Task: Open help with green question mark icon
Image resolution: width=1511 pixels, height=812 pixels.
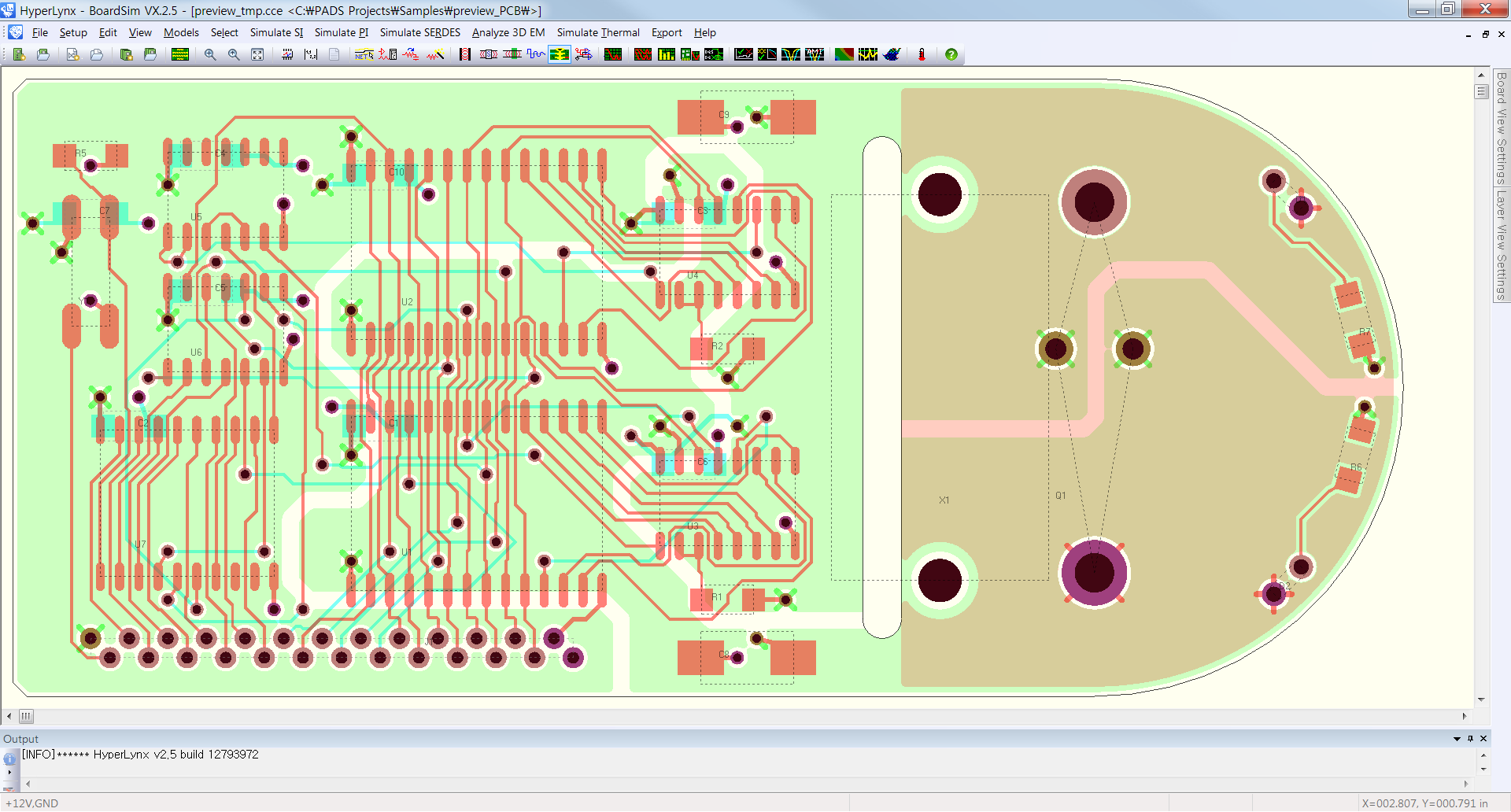Action: tap(951, 54)
